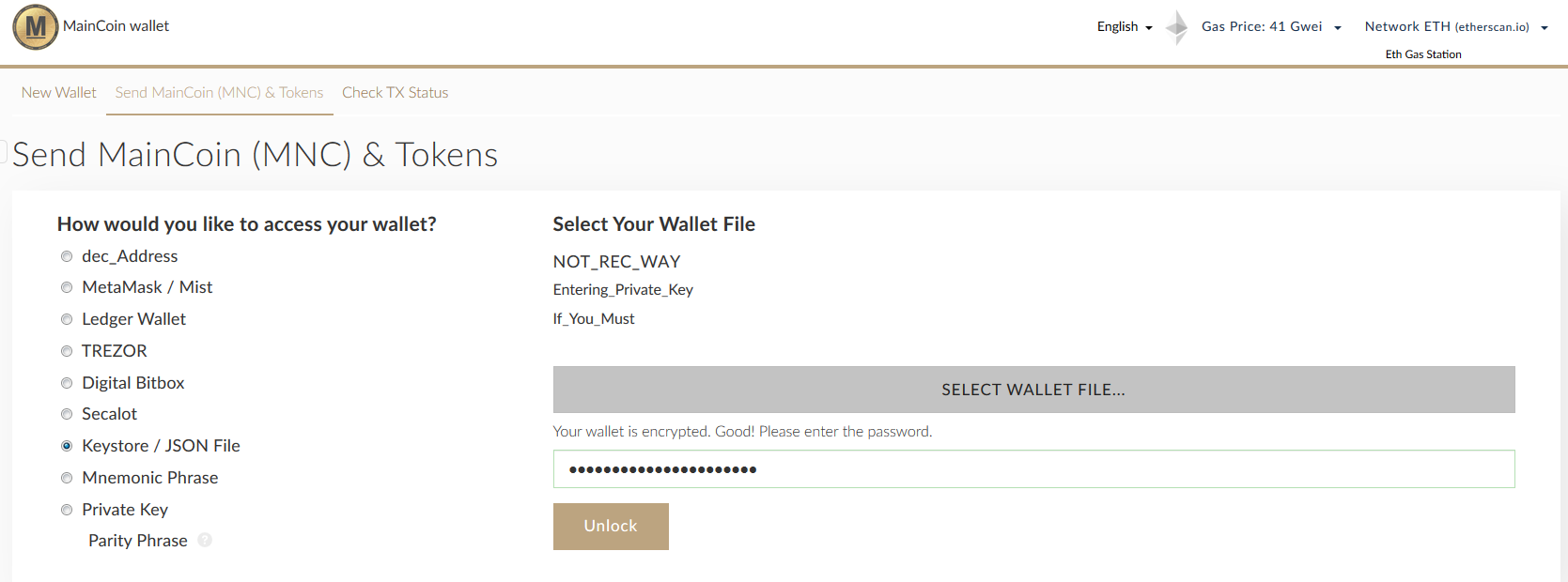Click the Ethereum diamond icon

(x=1177, y=27)
